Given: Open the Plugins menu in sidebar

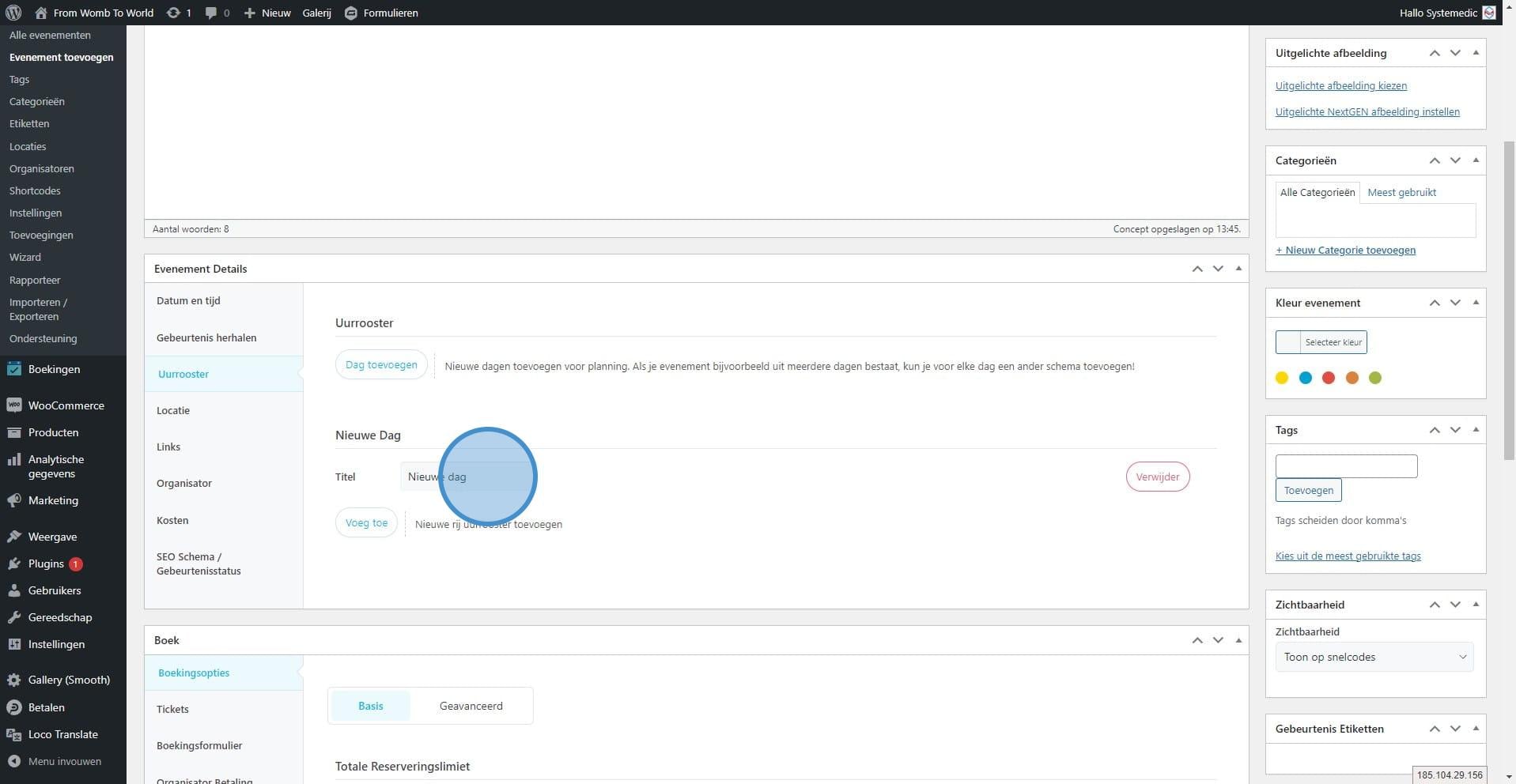Looking at the screenshot, I should [x=46, y=563].
